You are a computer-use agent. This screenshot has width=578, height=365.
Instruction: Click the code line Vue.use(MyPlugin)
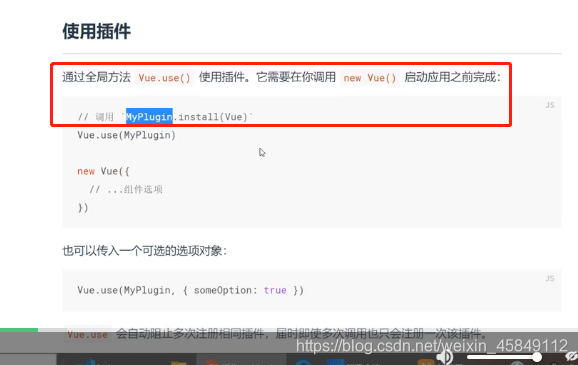coord(126,135)
